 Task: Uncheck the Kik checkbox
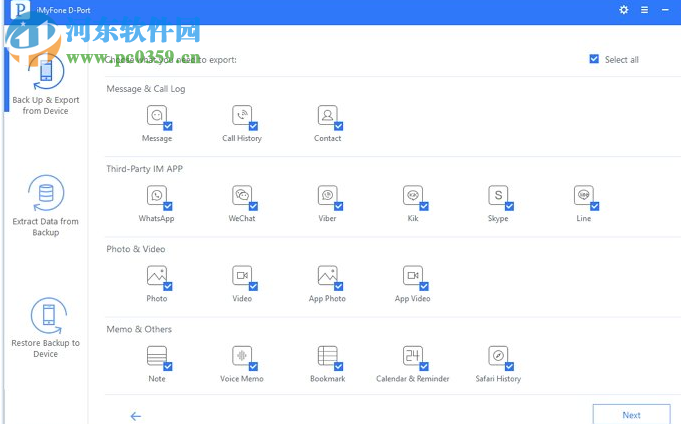424,206
